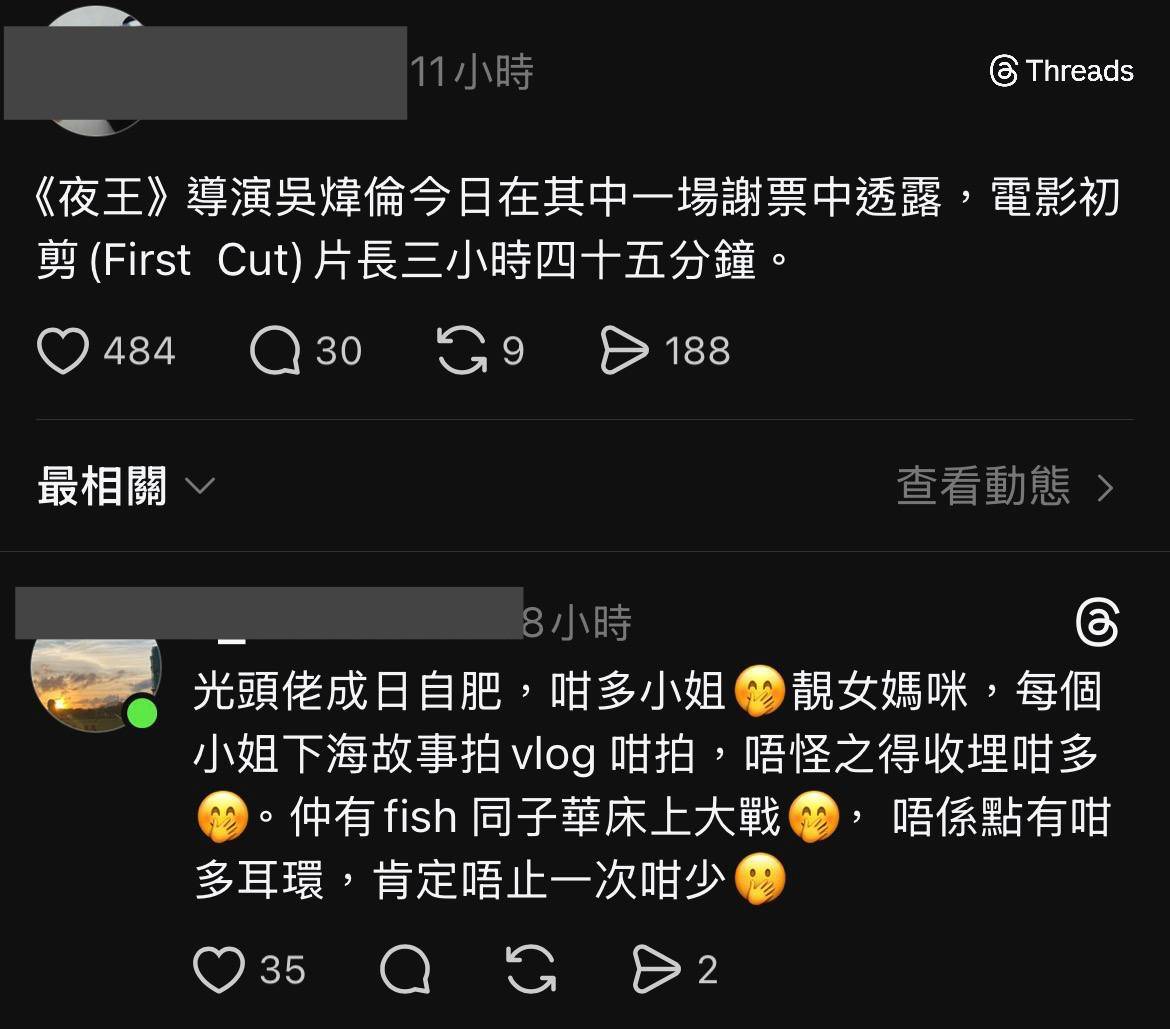Open the Threads logo at top right
The width and height of the screenshot is (1170, 1029).
click(x=1061, y=71)
